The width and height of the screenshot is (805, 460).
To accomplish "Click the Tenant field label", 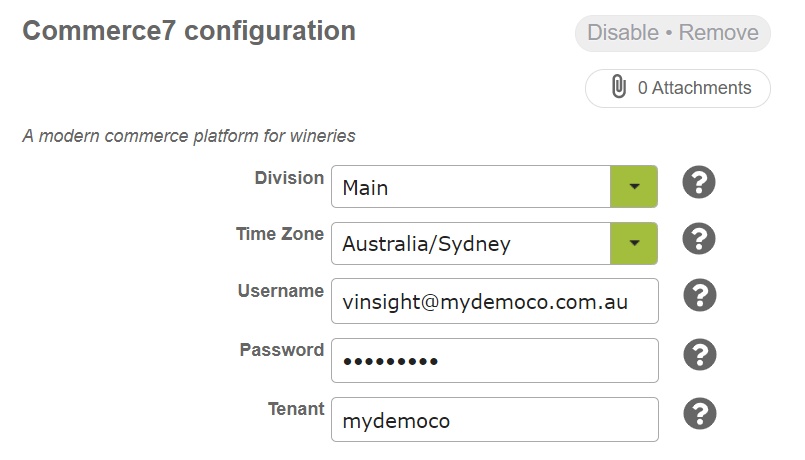I will point(296,409).
